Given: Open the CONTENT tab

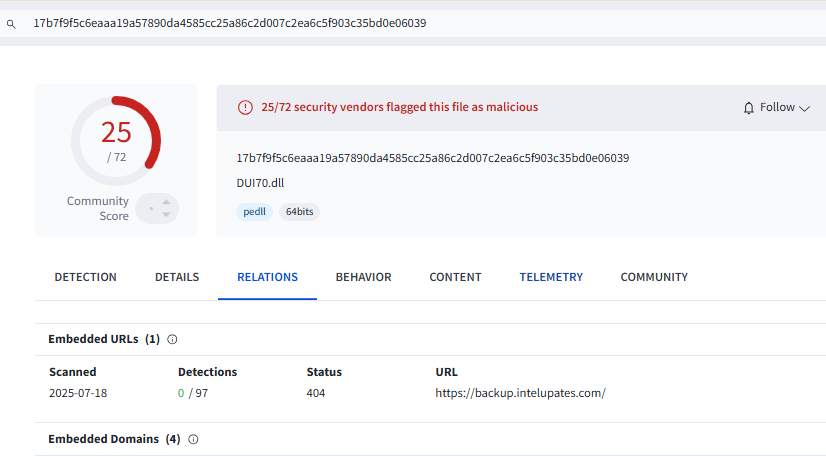Looking at the screenshot, I should coord(455,277).
